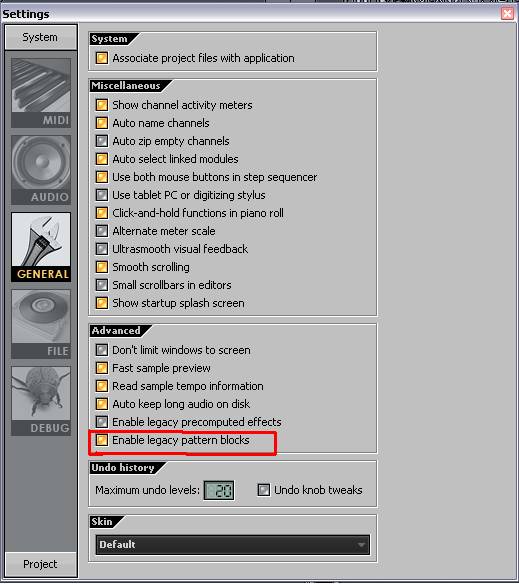Select the GENERAL wrench icon
519x584 pixels.
(41, 247)
